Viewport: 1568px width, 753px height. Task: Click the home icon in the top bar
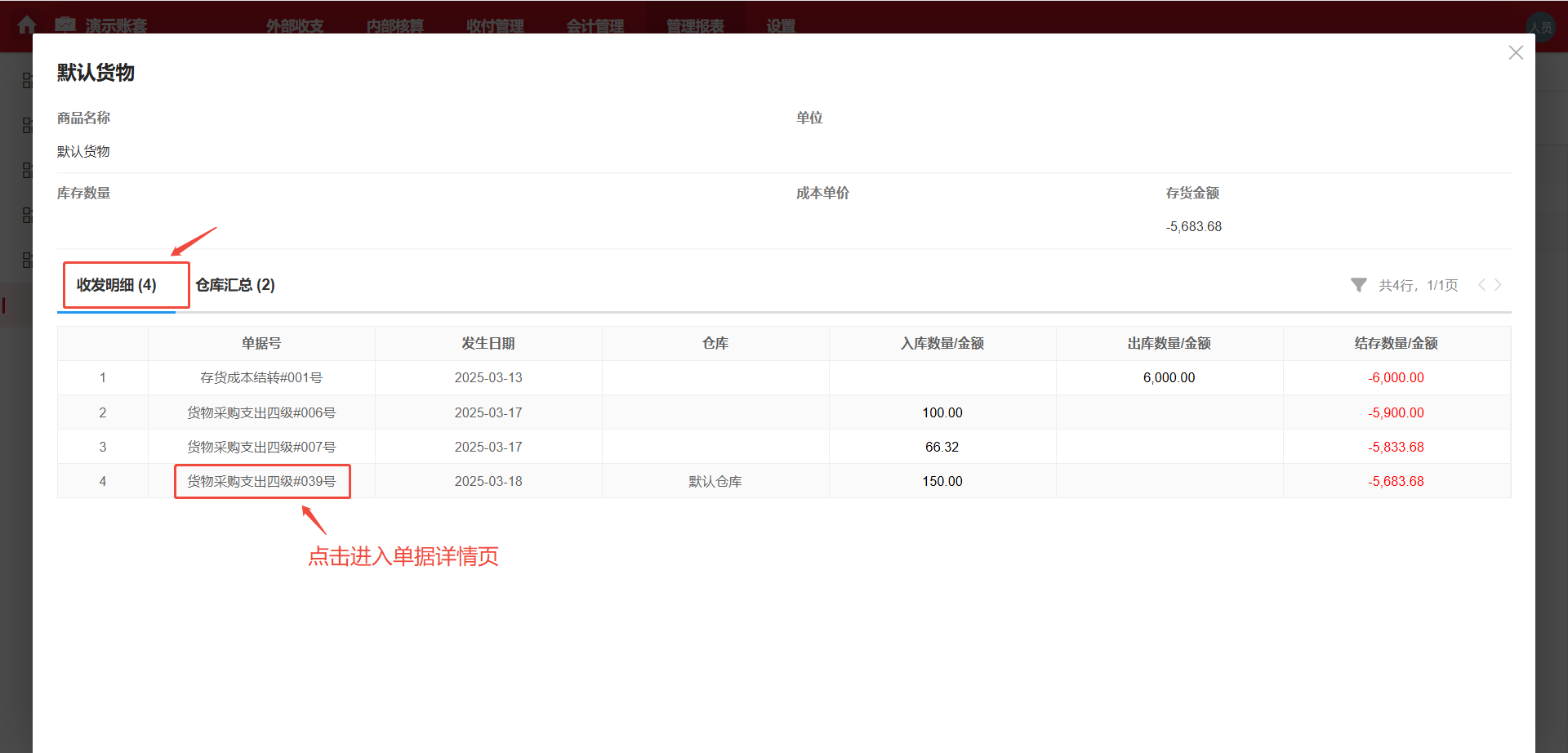click(x=27, y=25)
